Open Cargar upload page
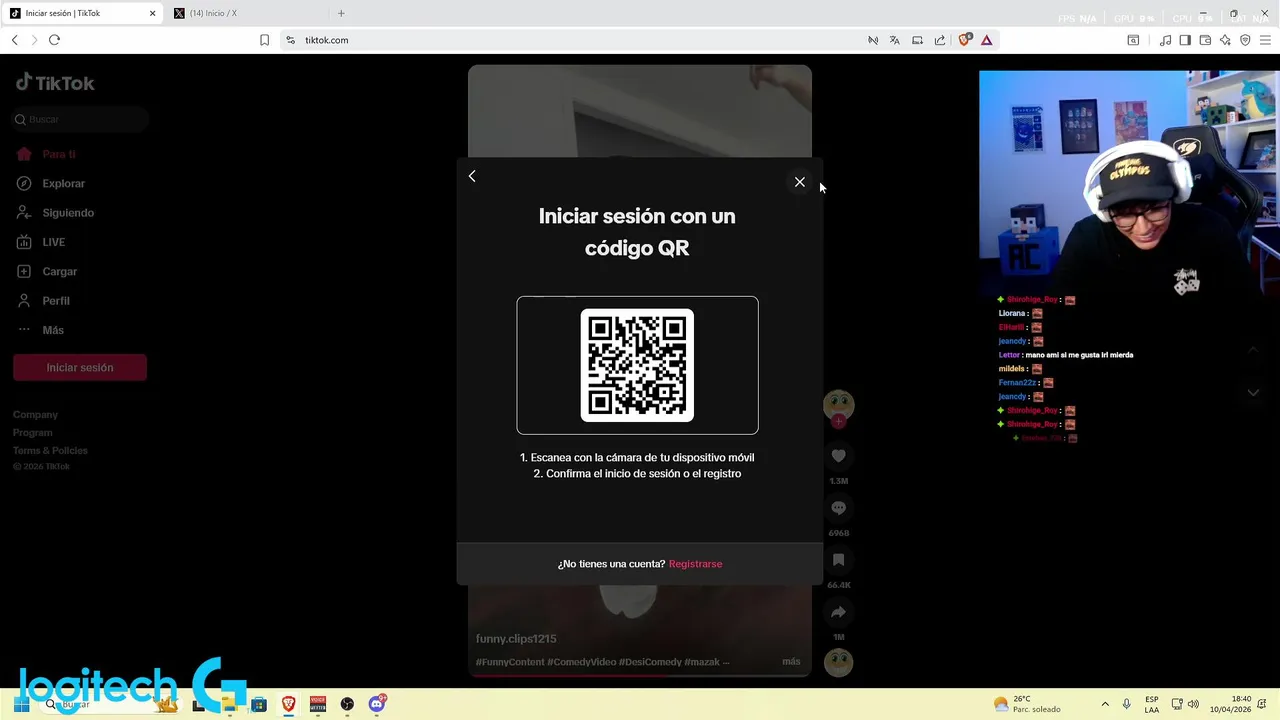Viewport: 1280px width, 720px height. tap(59, 271)
